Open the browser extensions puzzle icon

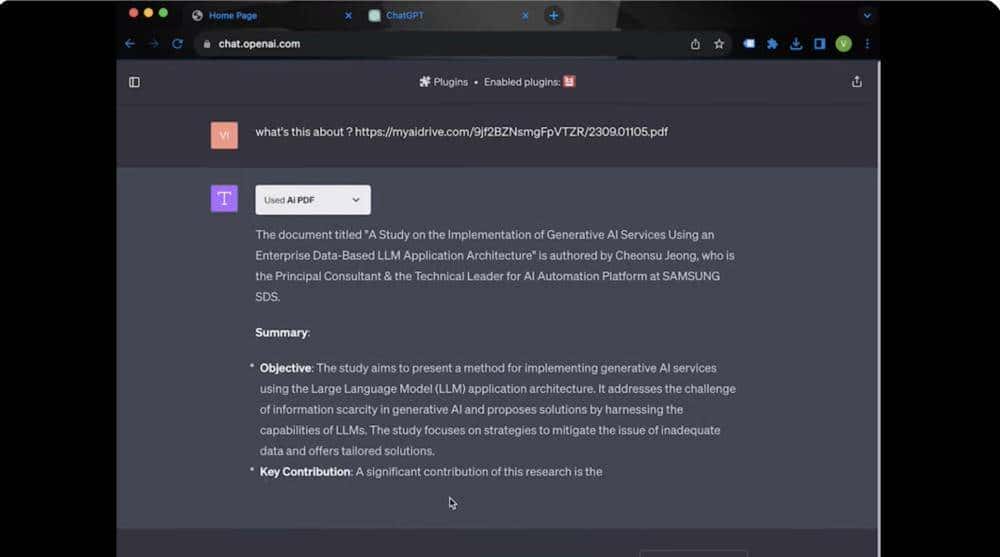(x=772, y=44)
